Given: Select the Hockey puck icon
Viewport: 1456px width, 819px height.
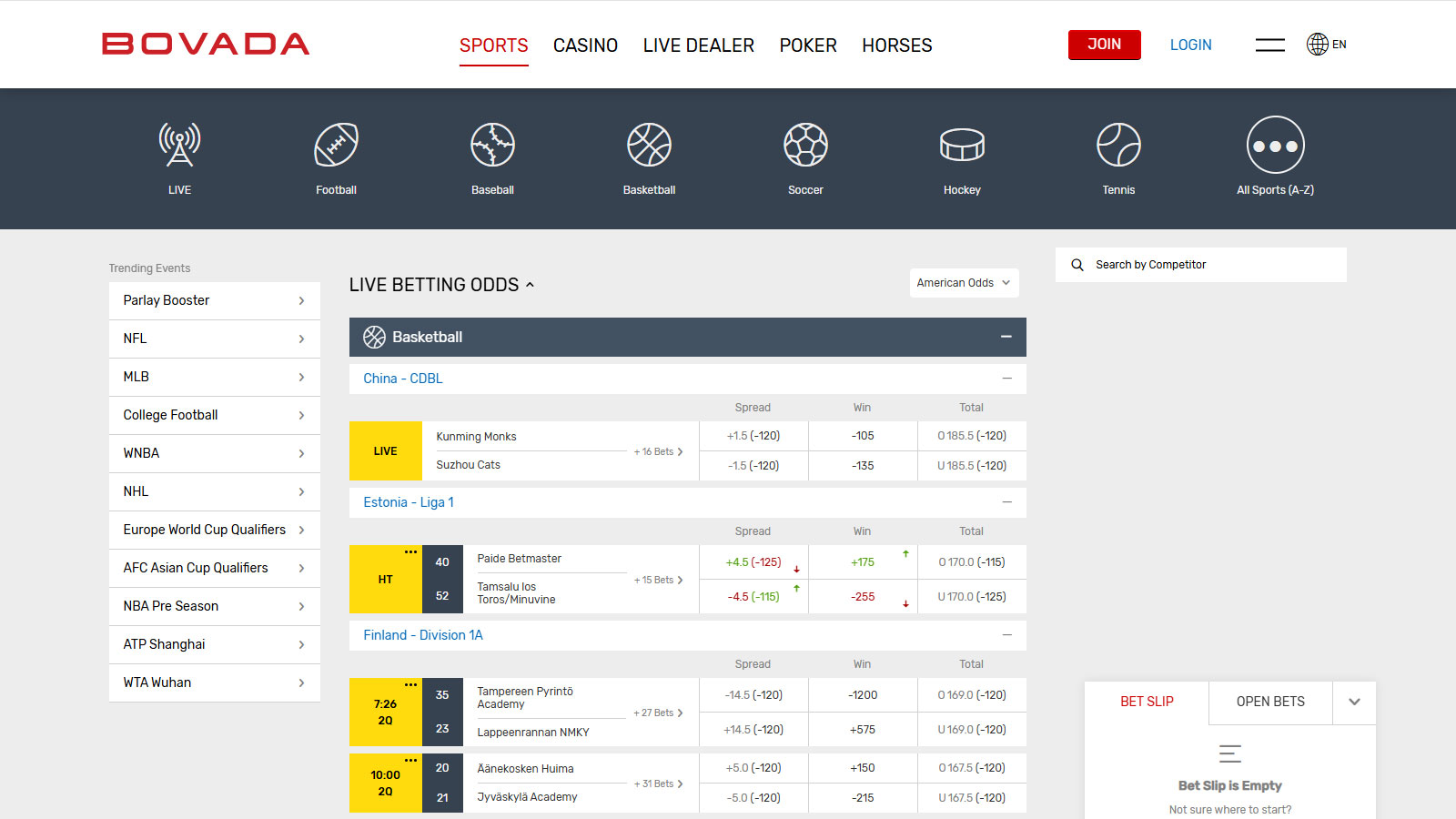Looking at the screenshot, I should (962, 146).
